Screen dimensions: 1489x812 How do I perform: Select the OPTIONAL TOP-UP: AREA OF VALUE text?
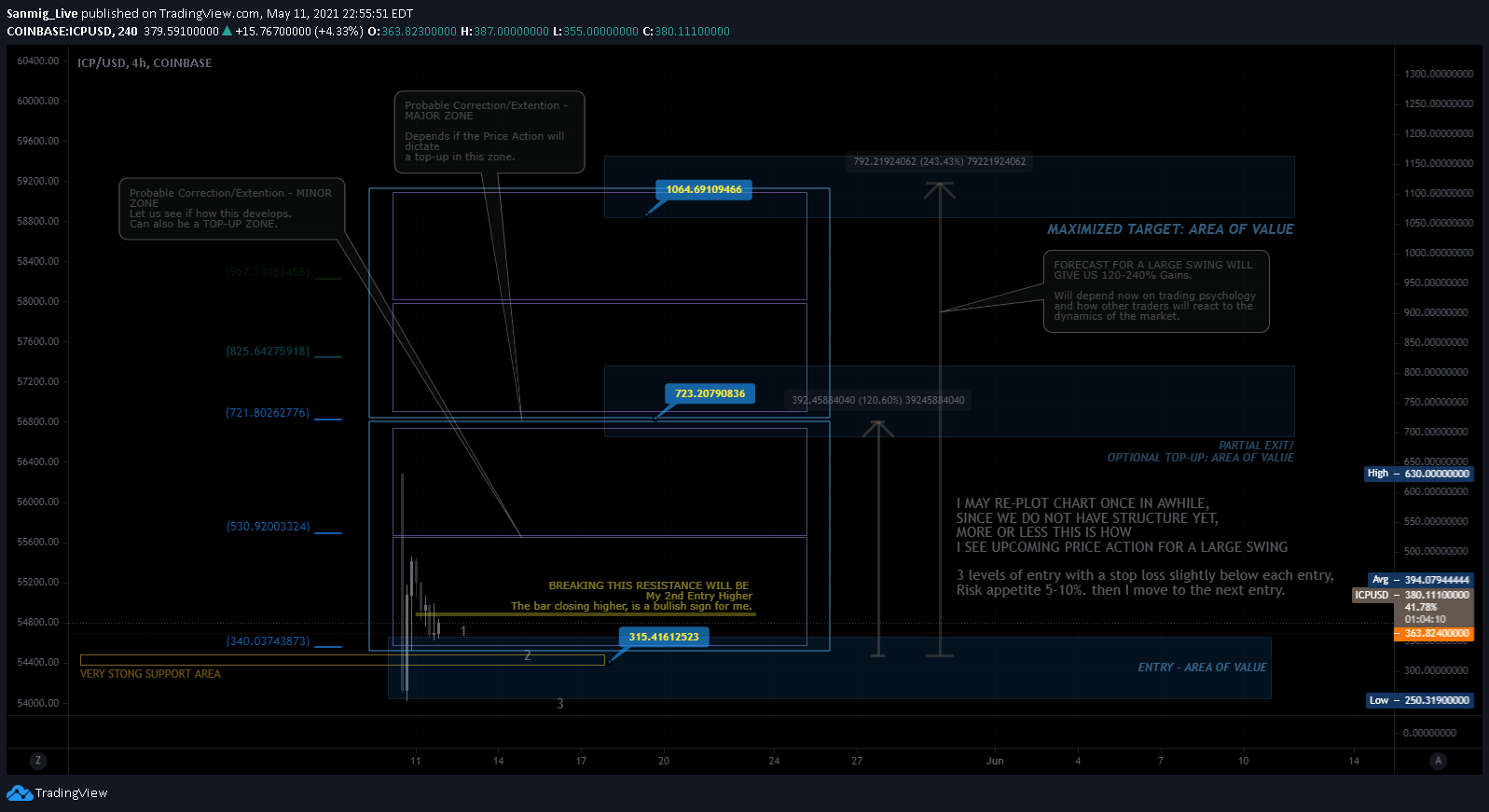point(1200,458)
